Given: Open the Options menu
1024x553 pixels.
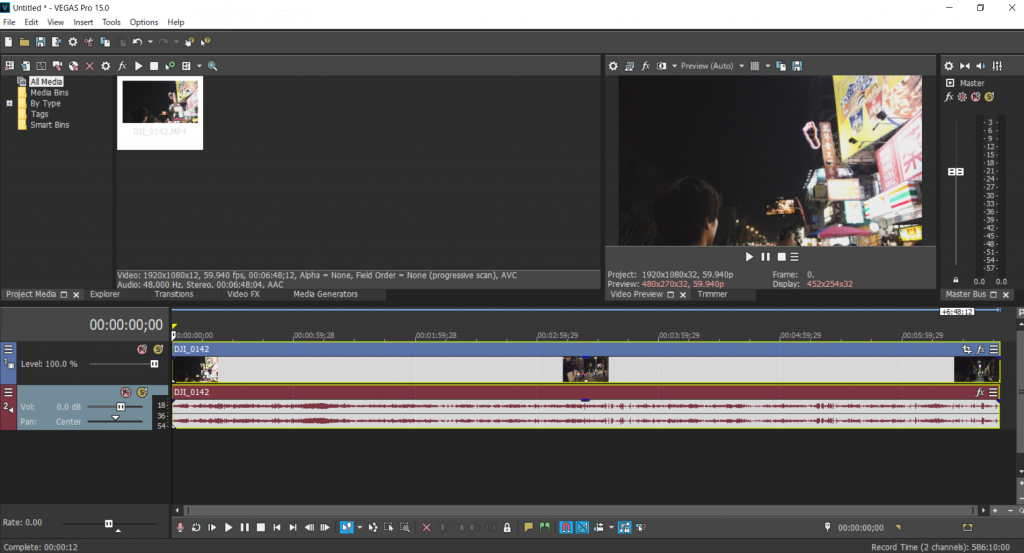Looking at the screenshot, I should pyautogui.click(x=144, y=22).
